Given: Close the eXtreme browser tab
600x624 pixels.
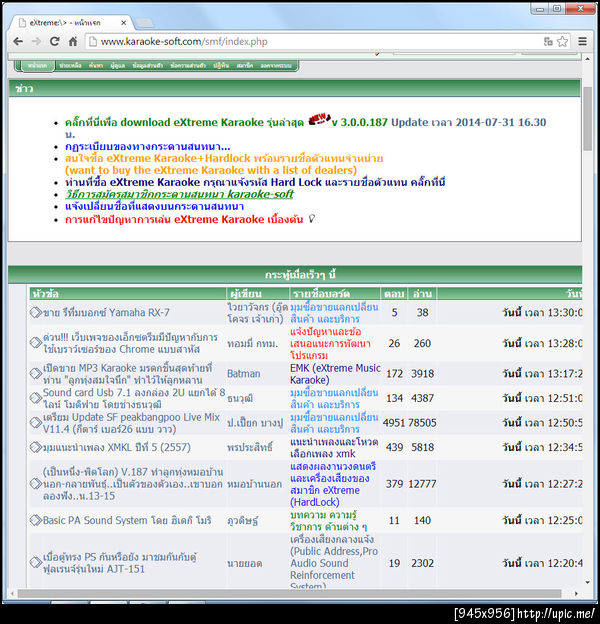Looking at the screenshot, I should coord(123,23).
